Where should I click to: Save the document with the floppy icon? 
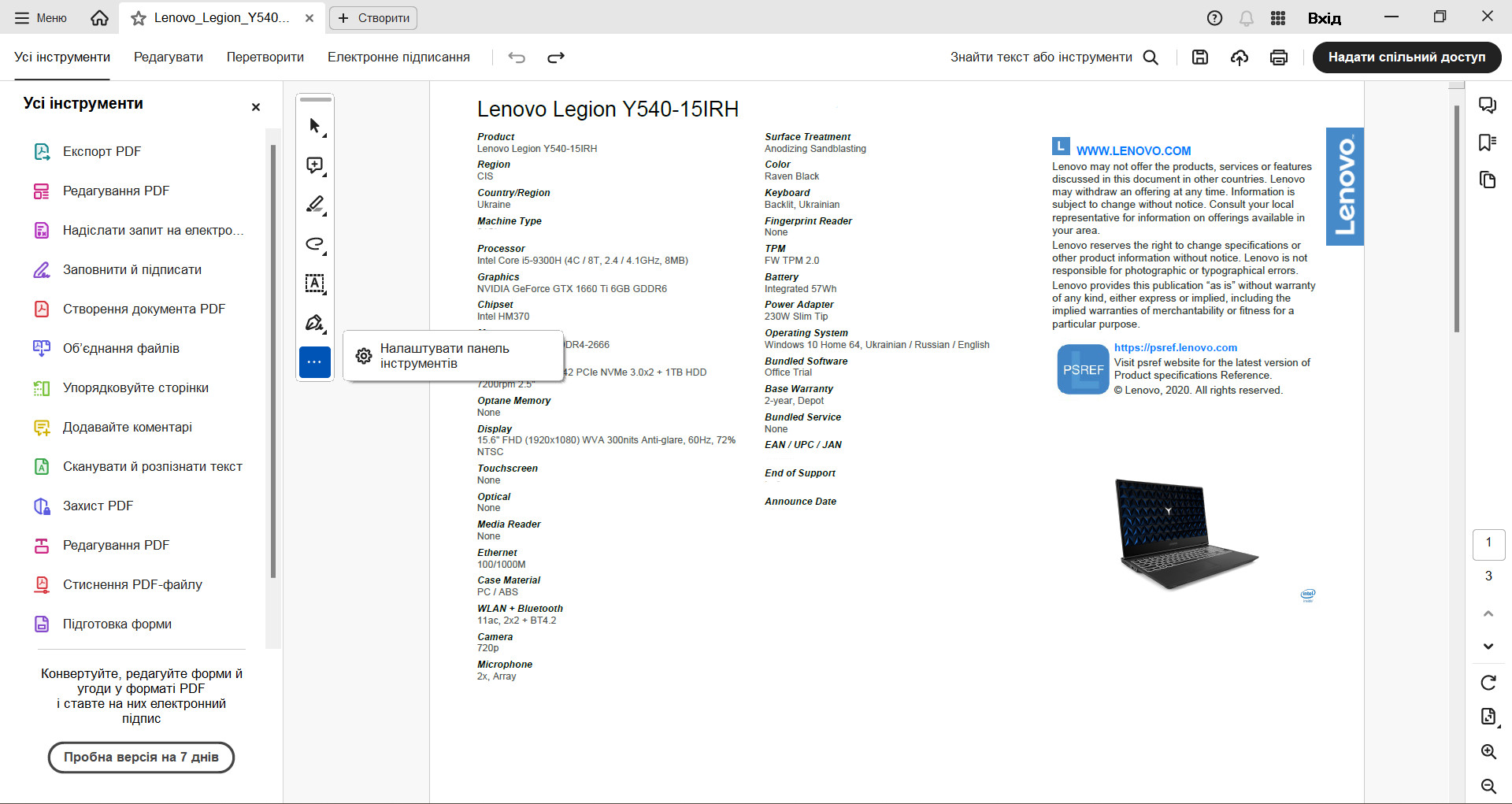tap(1200, 57)
